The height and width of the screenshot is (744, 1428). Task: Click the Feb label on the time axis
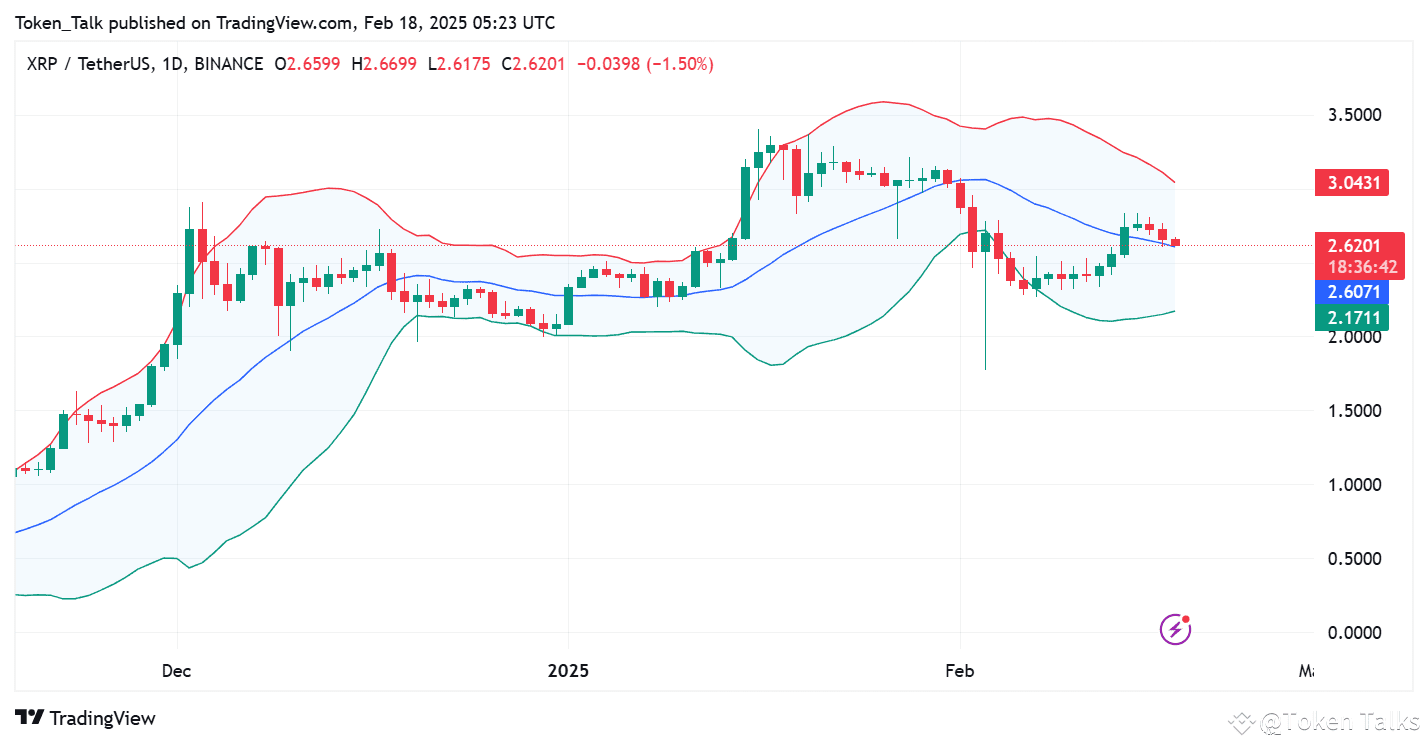coord(959,671)
